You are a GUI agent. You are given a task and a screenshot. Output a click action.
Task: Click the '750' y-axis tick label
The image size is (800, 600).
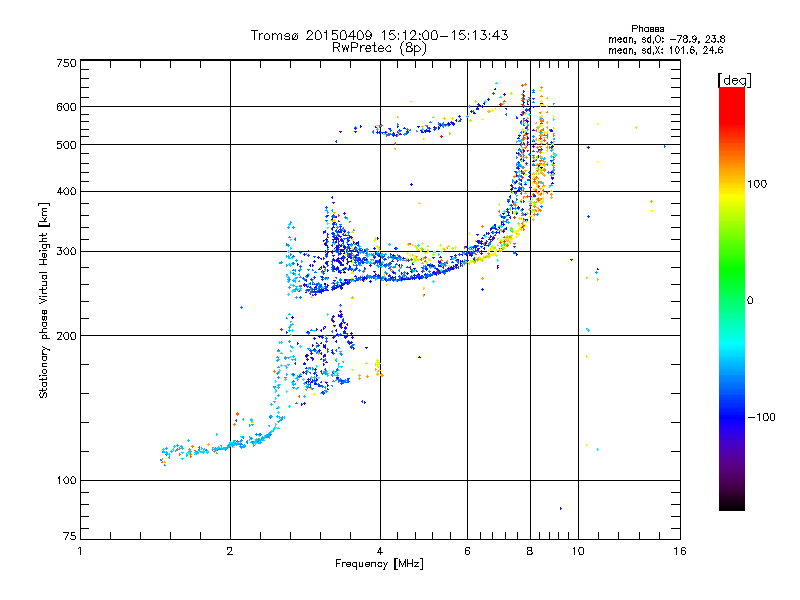click(x=66, y=63)
